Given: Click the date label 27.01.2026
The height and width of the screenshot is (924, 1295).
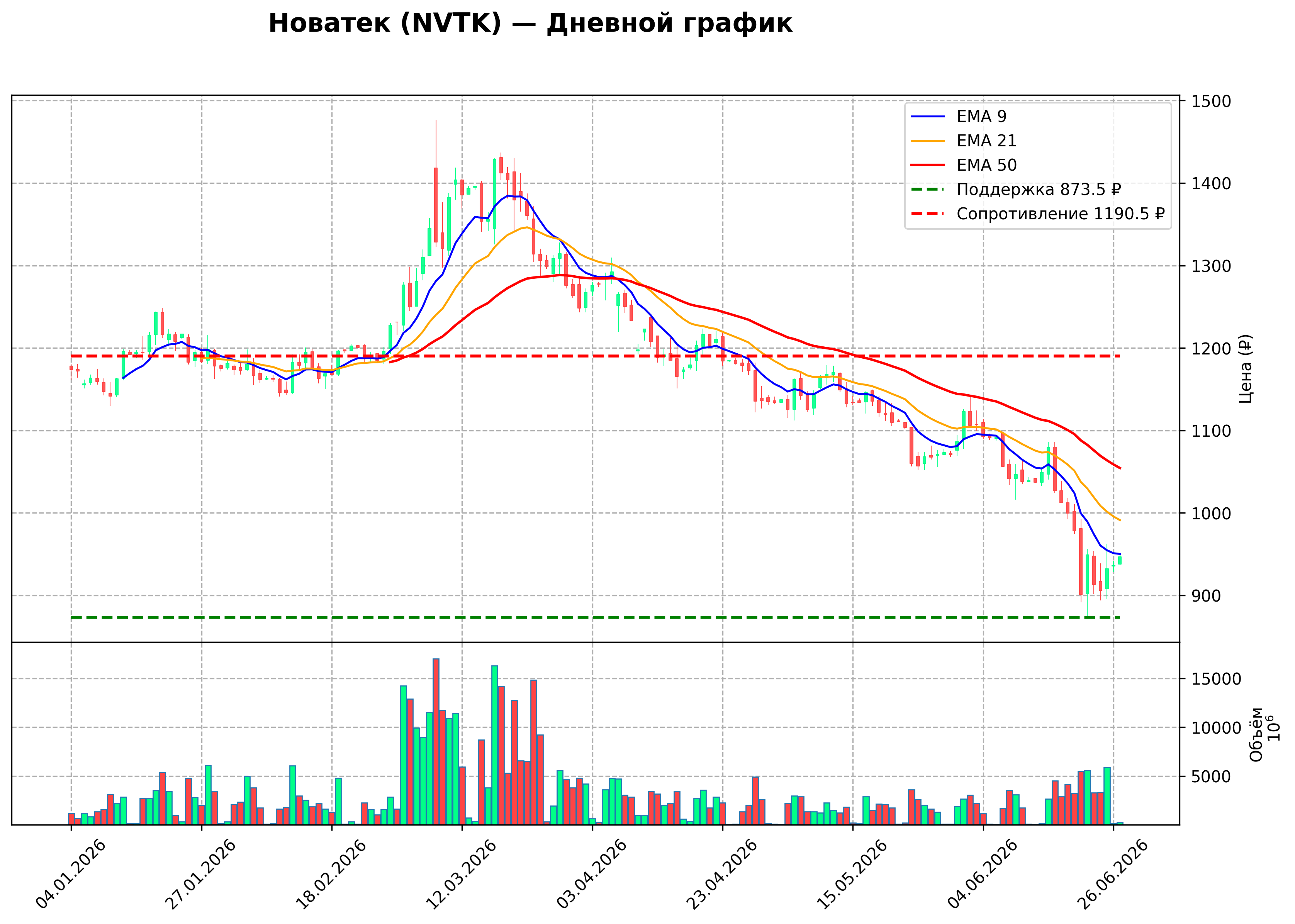Looking at the screenshot, I should (x=200, y=874).
